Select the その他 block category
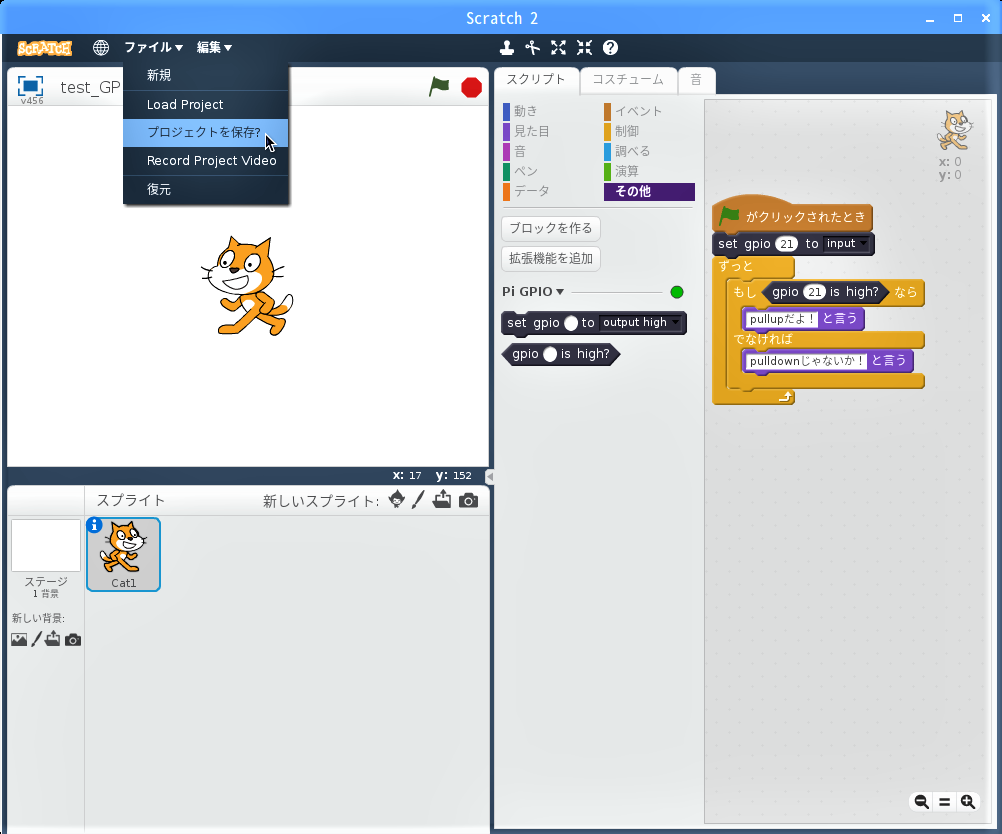This screenshot has width=1002, height=834. pyautogui.click(x=649, y=192)
